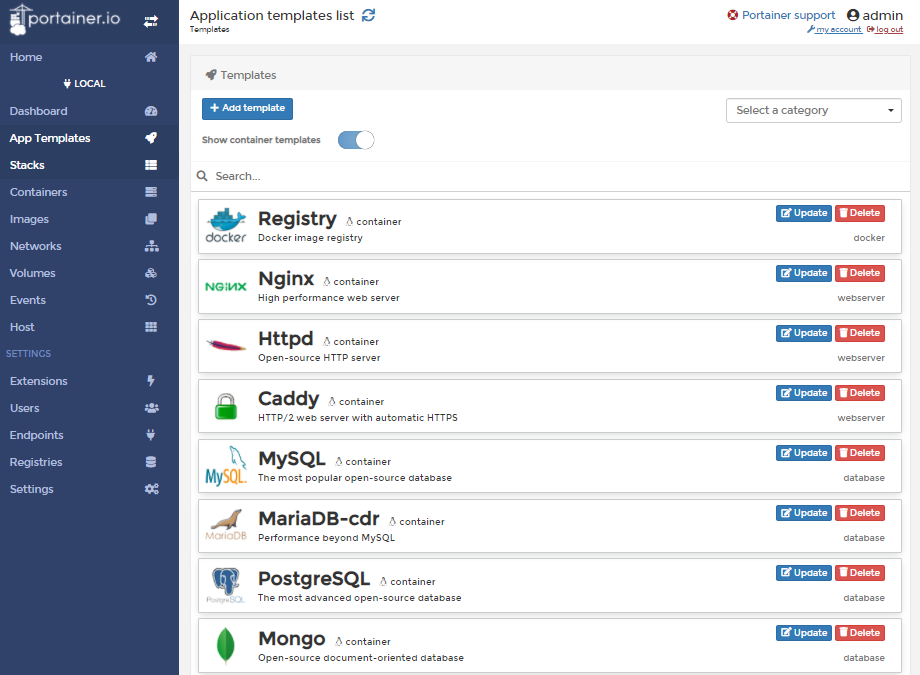Click the Networks sitemap icon

point(151,246)
